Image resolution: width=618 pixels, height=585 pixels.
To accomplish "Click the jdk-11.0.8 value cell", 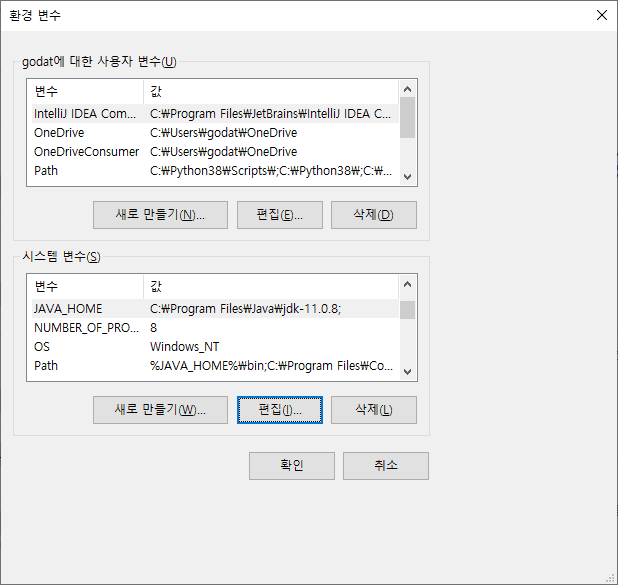I will click(x=245, y=309).
